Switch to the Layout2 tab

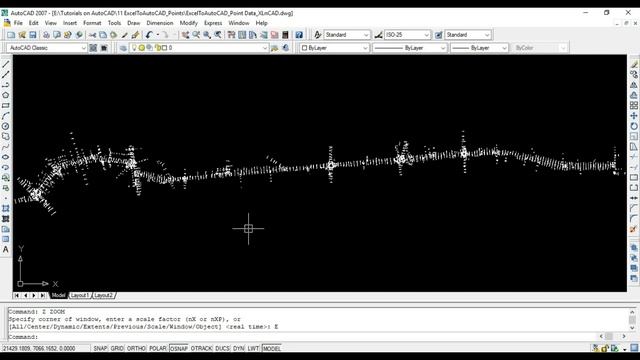(103, 295)
